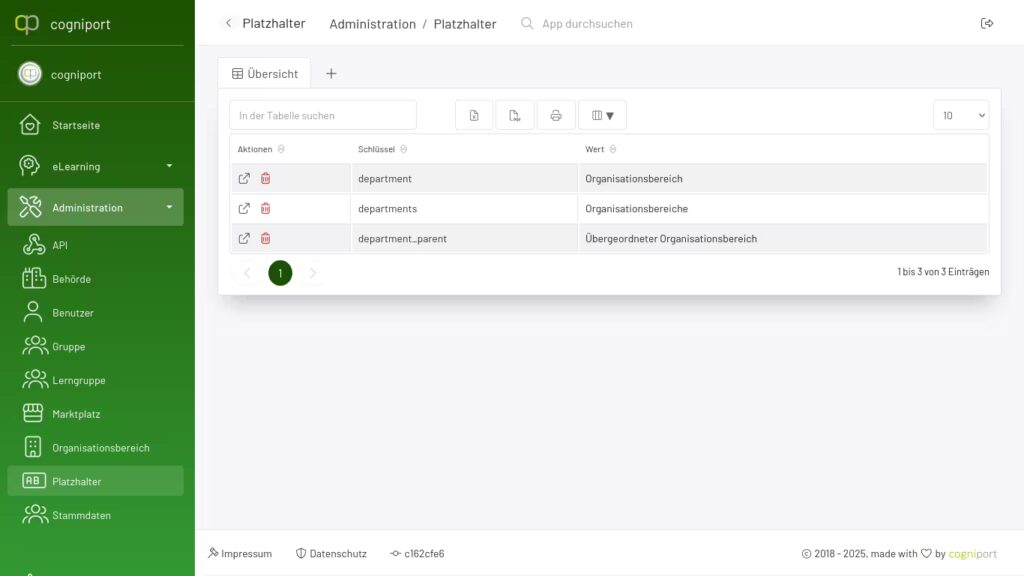Open the column visibility dropdown
This screenshot has height=576, width=1024.
pyautogui.click(x=602, y=115)
